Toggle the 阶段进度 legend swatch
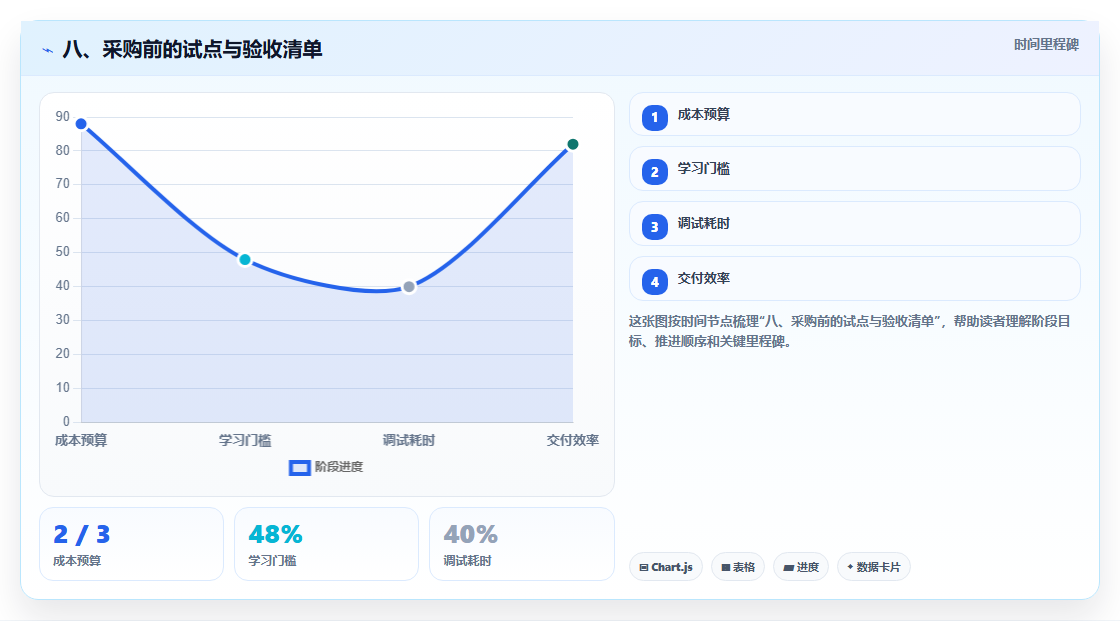1120x621 pixels. coord(299,467)
